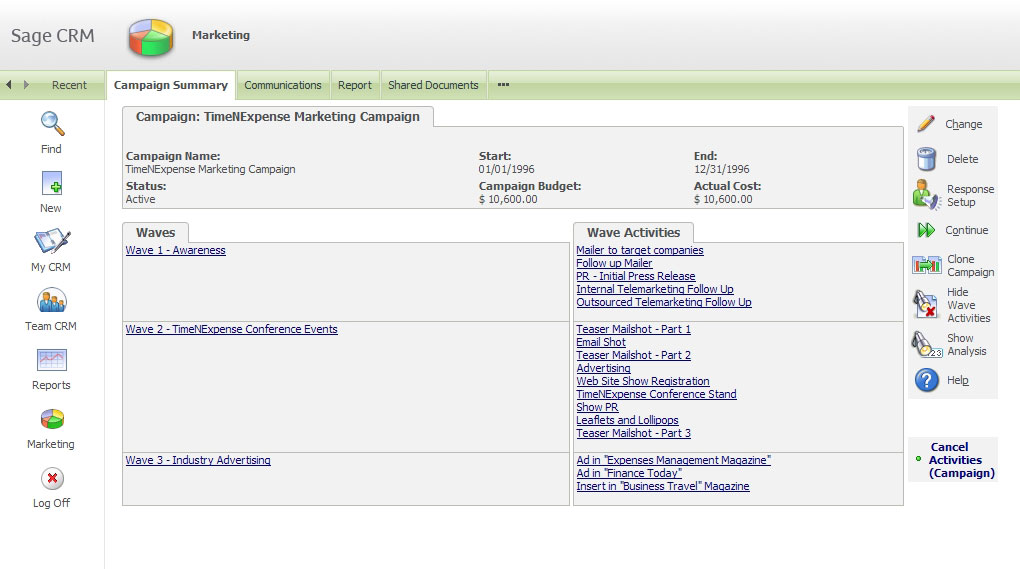1020x569 pixels.
Task: Open Teaser Mailshot - Part 1 link
Action: pyautogui.click(x=634, y=329)
